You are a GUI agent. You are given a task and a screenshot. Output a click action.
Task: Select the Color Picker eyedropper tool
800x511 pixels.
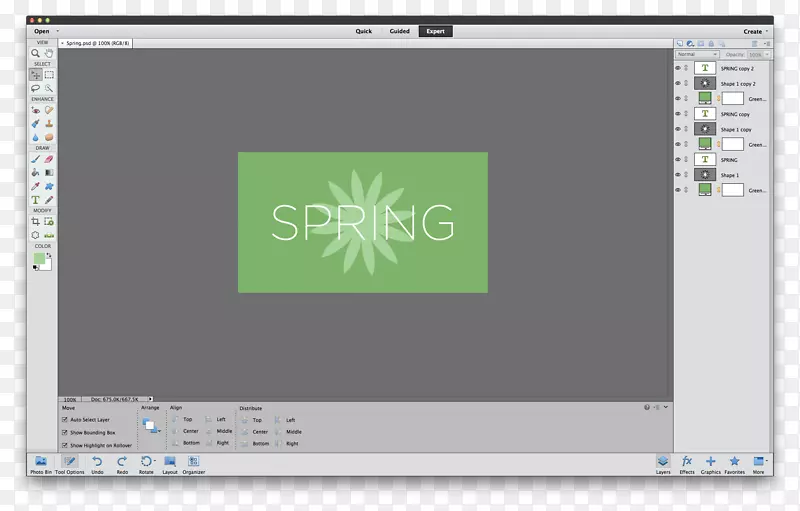[35, 186]
